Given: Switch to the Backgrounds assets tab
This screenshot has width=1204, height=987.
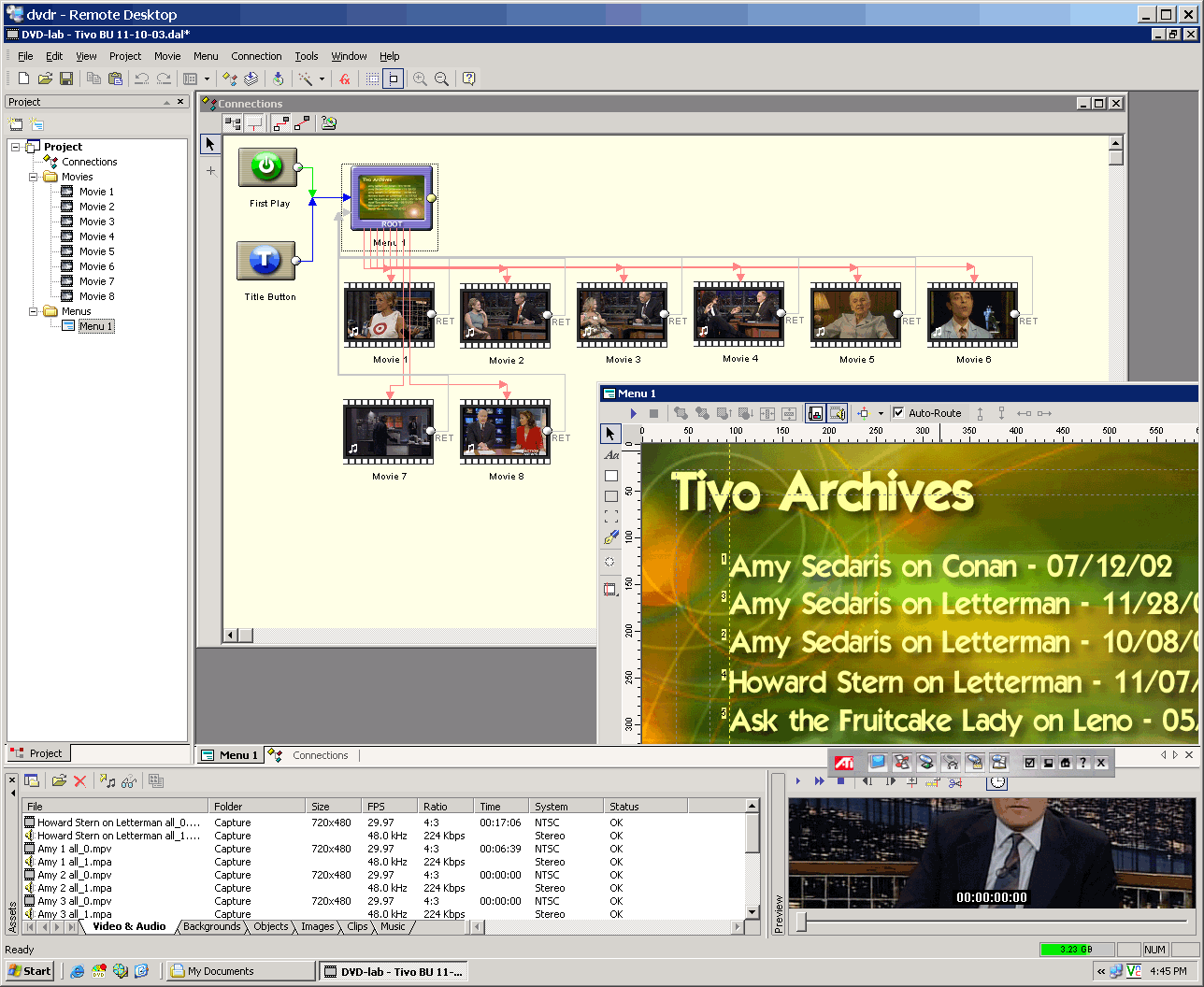Looking at the screenshot, I should pyautogui.click(x=211, y=927).
